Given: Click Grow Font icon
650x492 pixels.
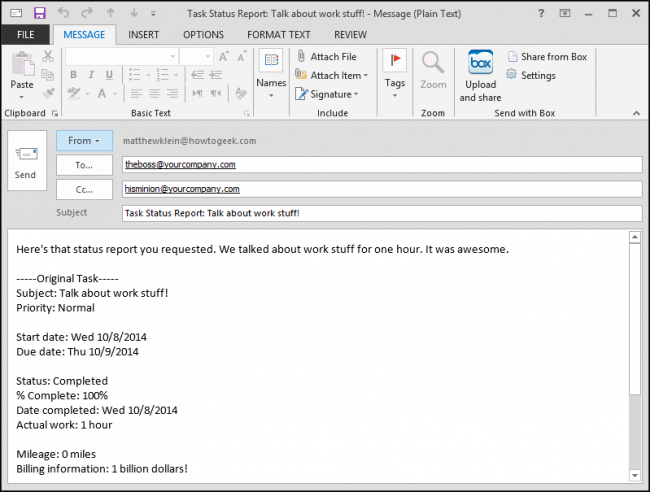Looking at the screenshot, I should coord(223,56).
